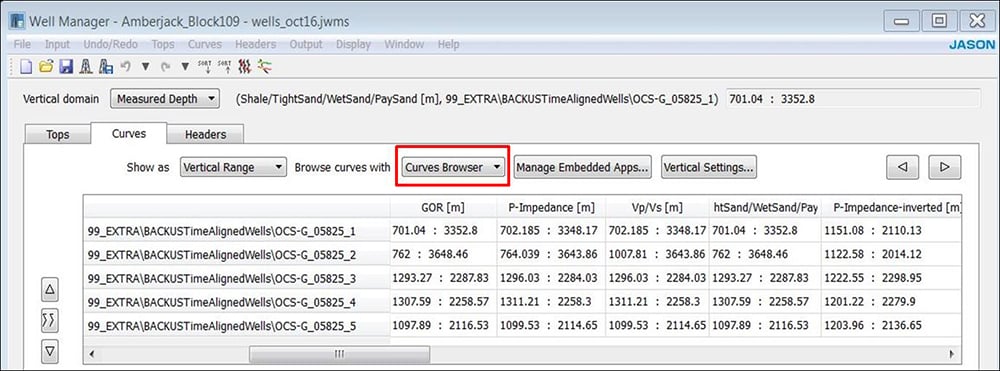This screenshot has height=371, width=1000.
Task: Click the move up triangle button
Action: coord(50,289)
